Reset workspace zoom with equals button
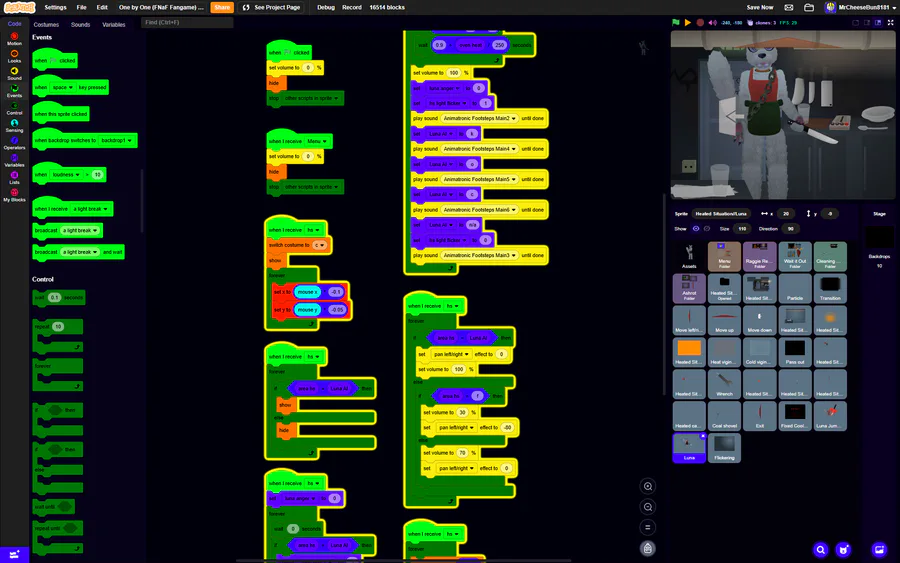The image size is (900, 563). tap(647, 527)
